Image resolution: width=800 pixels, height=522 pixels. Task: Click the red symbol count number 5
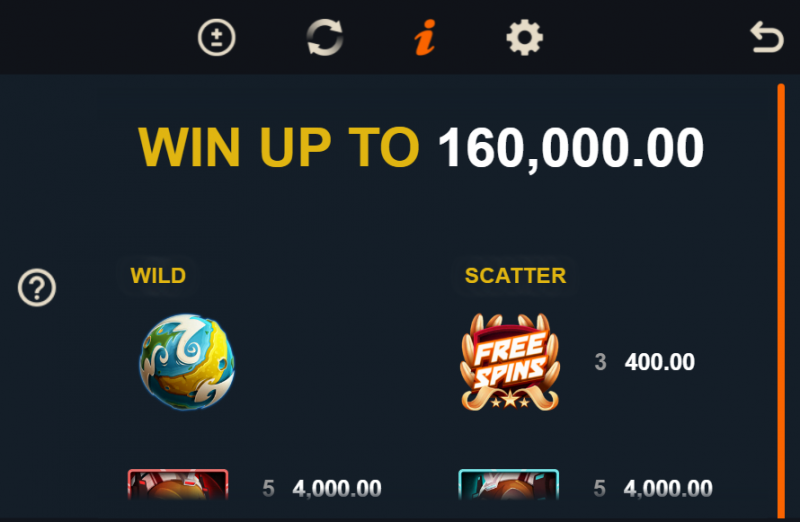(268, 489)
